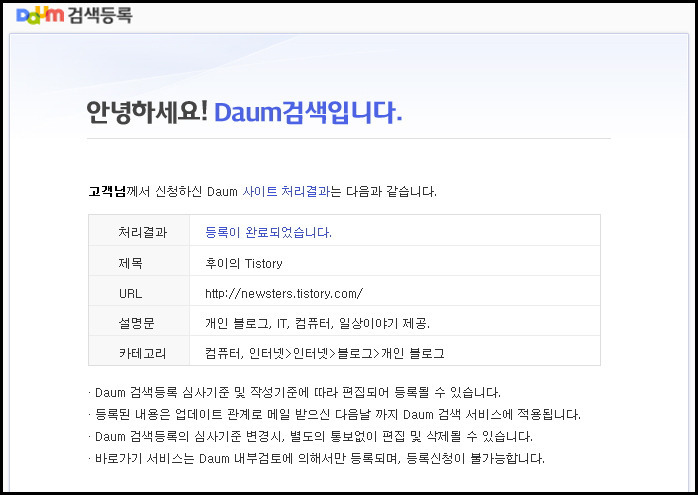
Task: Click the note about 심사기준 변경시 삭제
Action: coord(311,436)
